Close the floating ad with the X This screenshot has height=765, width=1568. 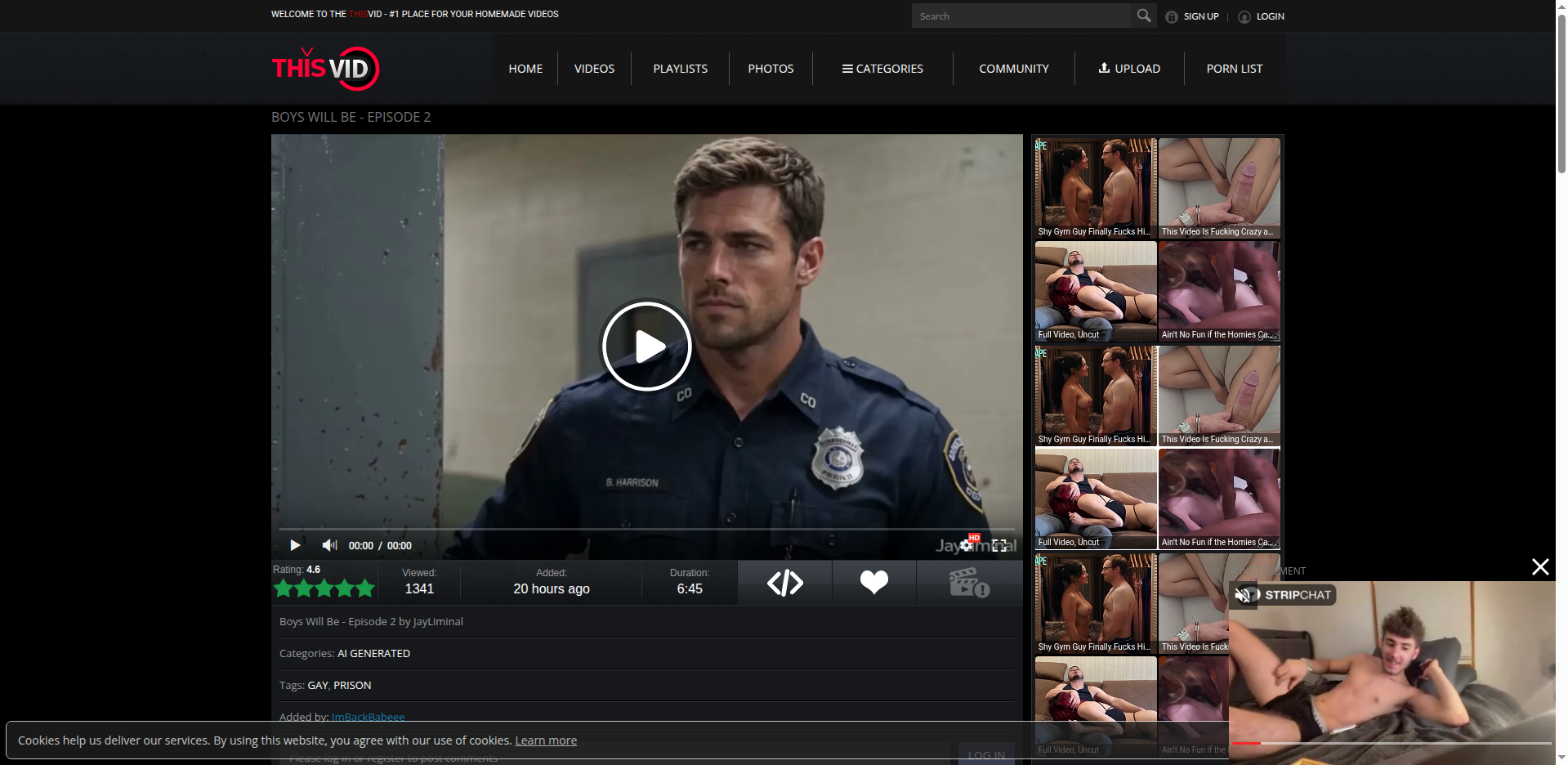coord(1540,566)
